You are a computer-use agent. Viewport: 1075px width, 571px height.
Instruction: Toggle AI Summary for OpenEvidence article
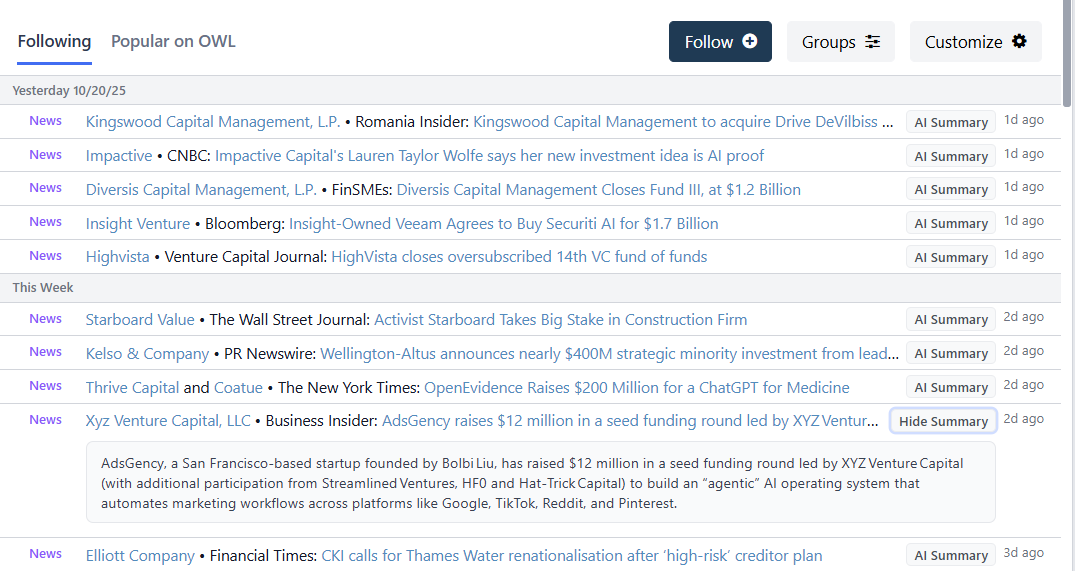[950, 387]
